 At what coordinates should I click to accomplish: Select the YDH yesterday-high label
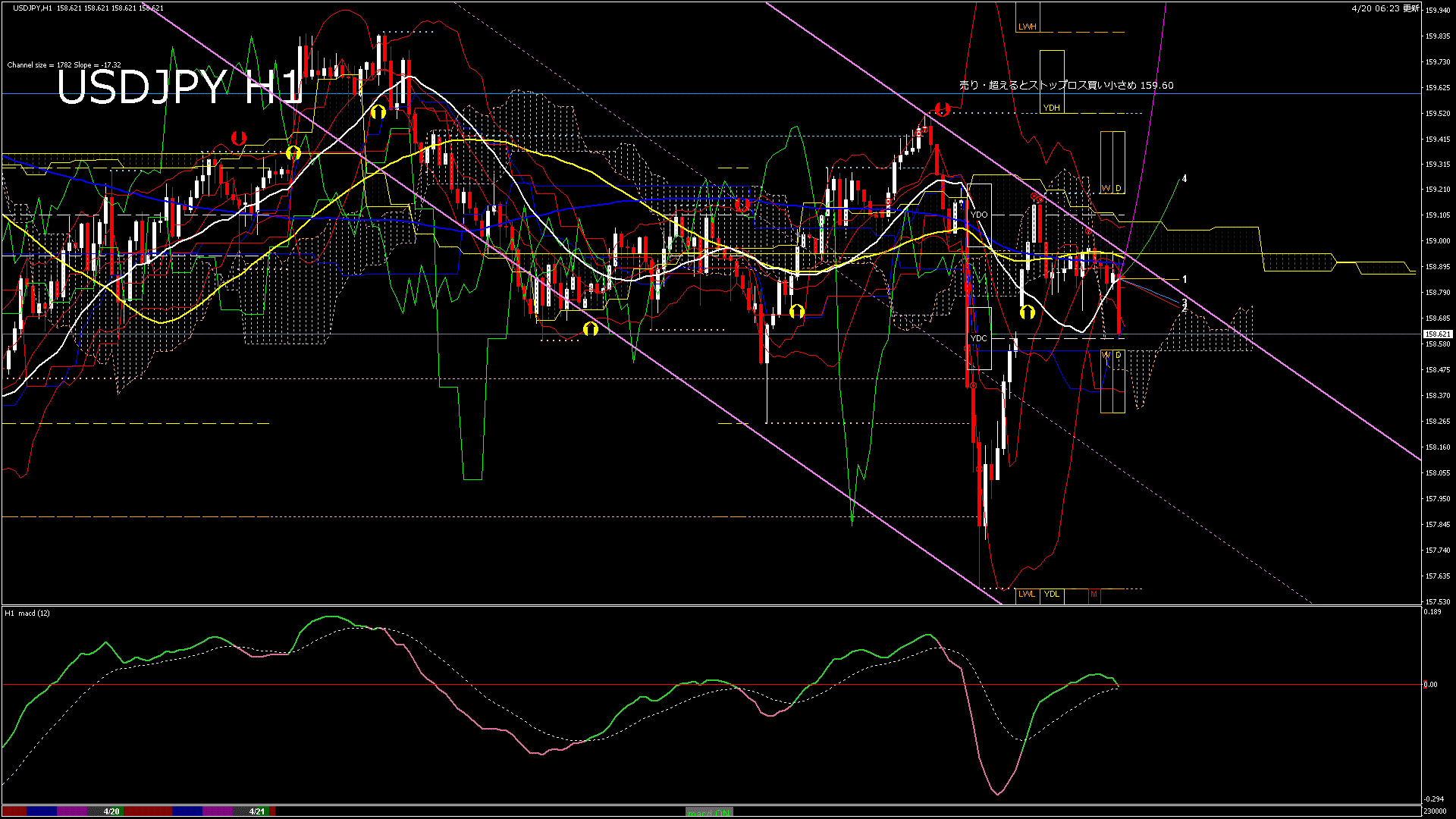click(1051, 108)
